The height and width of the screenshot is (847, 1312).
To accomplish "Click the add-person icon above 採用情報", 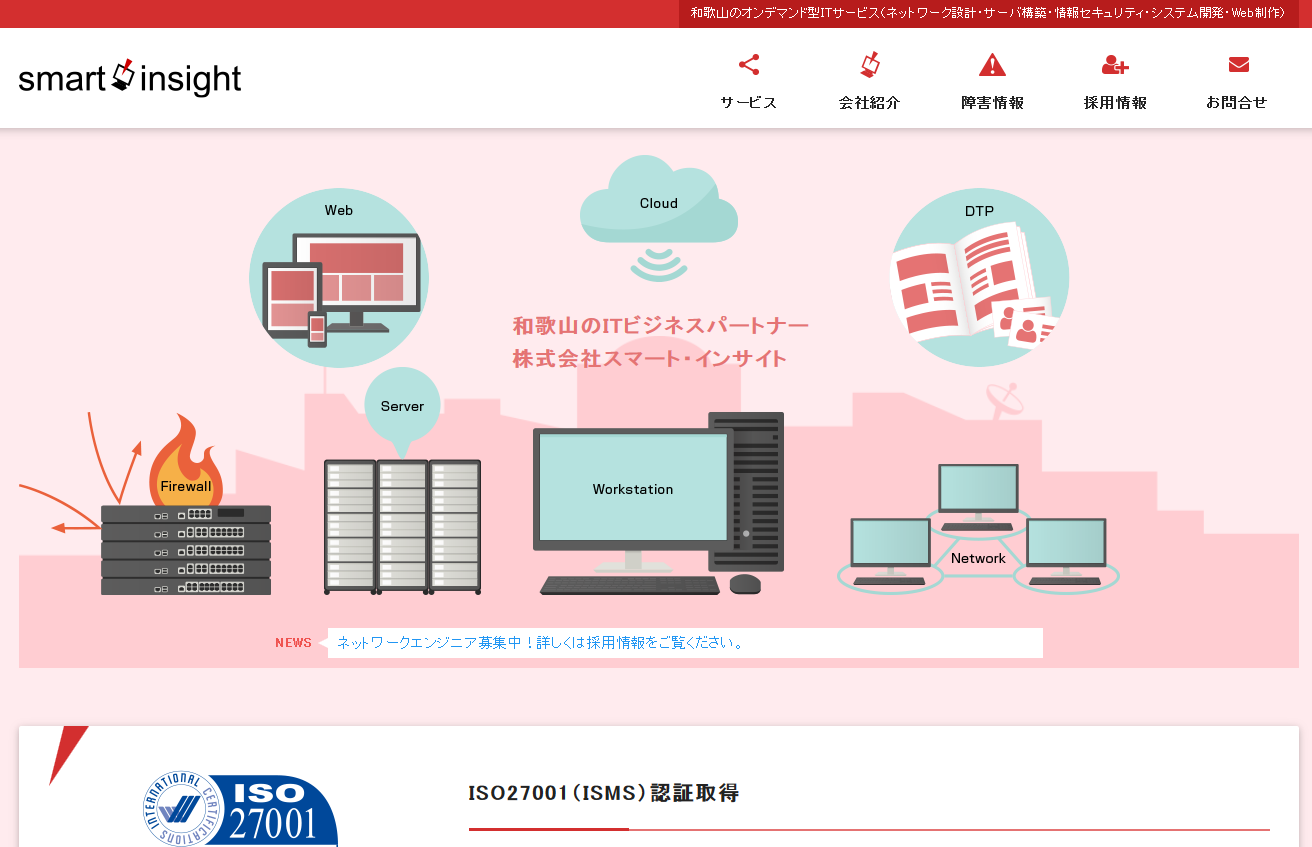I will click(1115, 65).
